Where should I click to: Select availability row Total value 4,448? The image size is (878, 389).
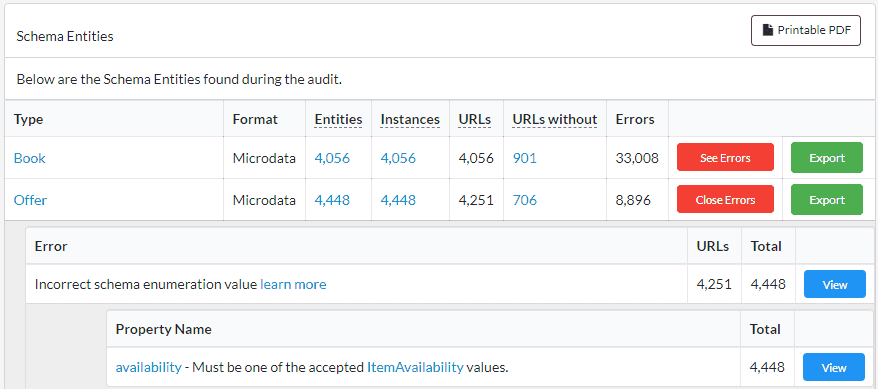(x=767, y=367)
